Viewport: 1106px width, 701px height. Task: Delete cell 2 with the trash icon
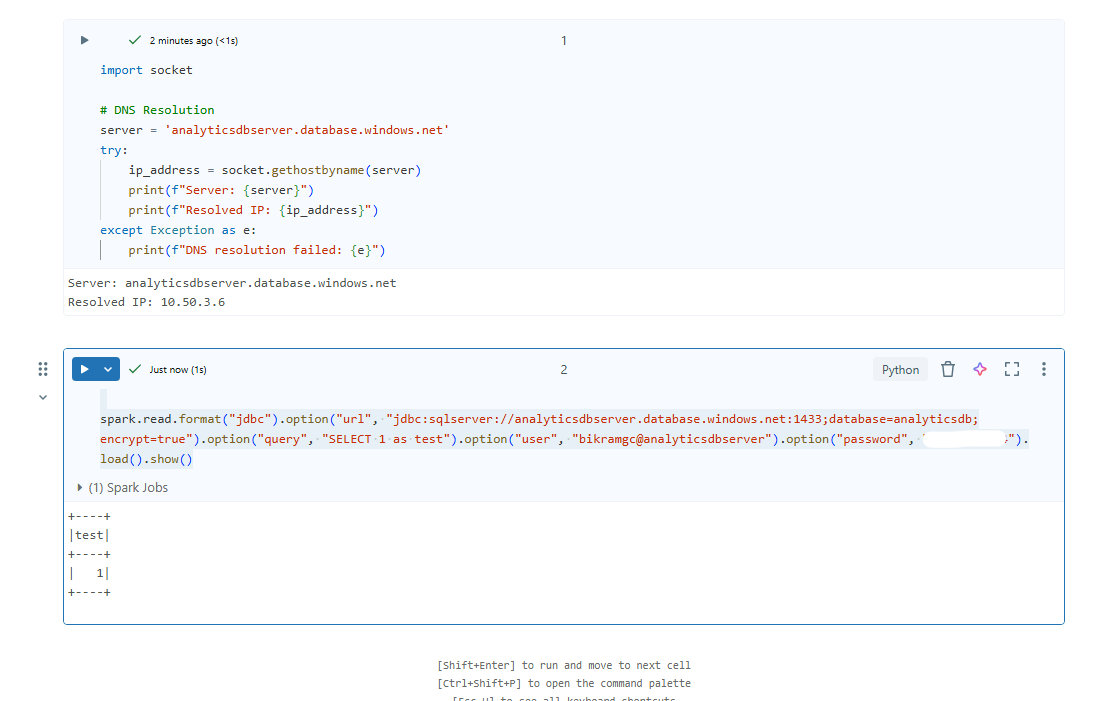947,369
